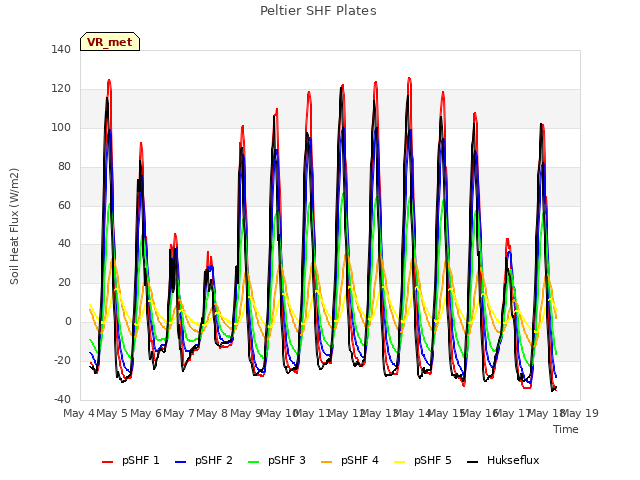Toggle pSHF 3 legend entry
640x480 pixels.
click(277, 460)
